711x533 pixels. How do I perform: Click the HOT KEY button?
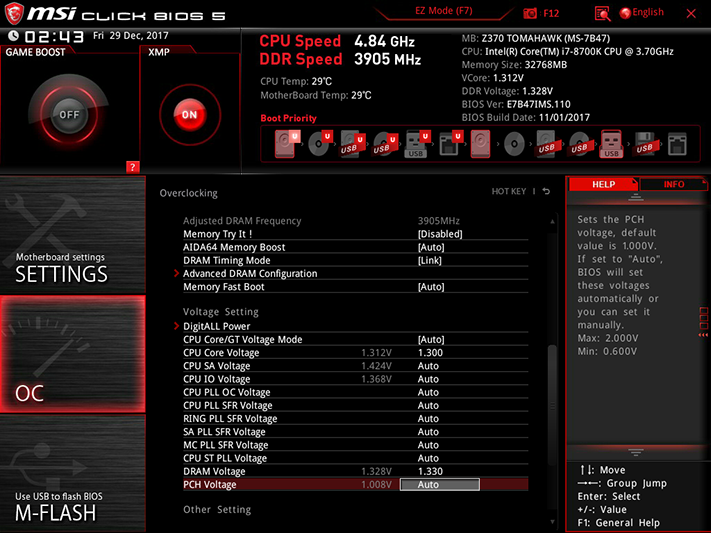509,191
